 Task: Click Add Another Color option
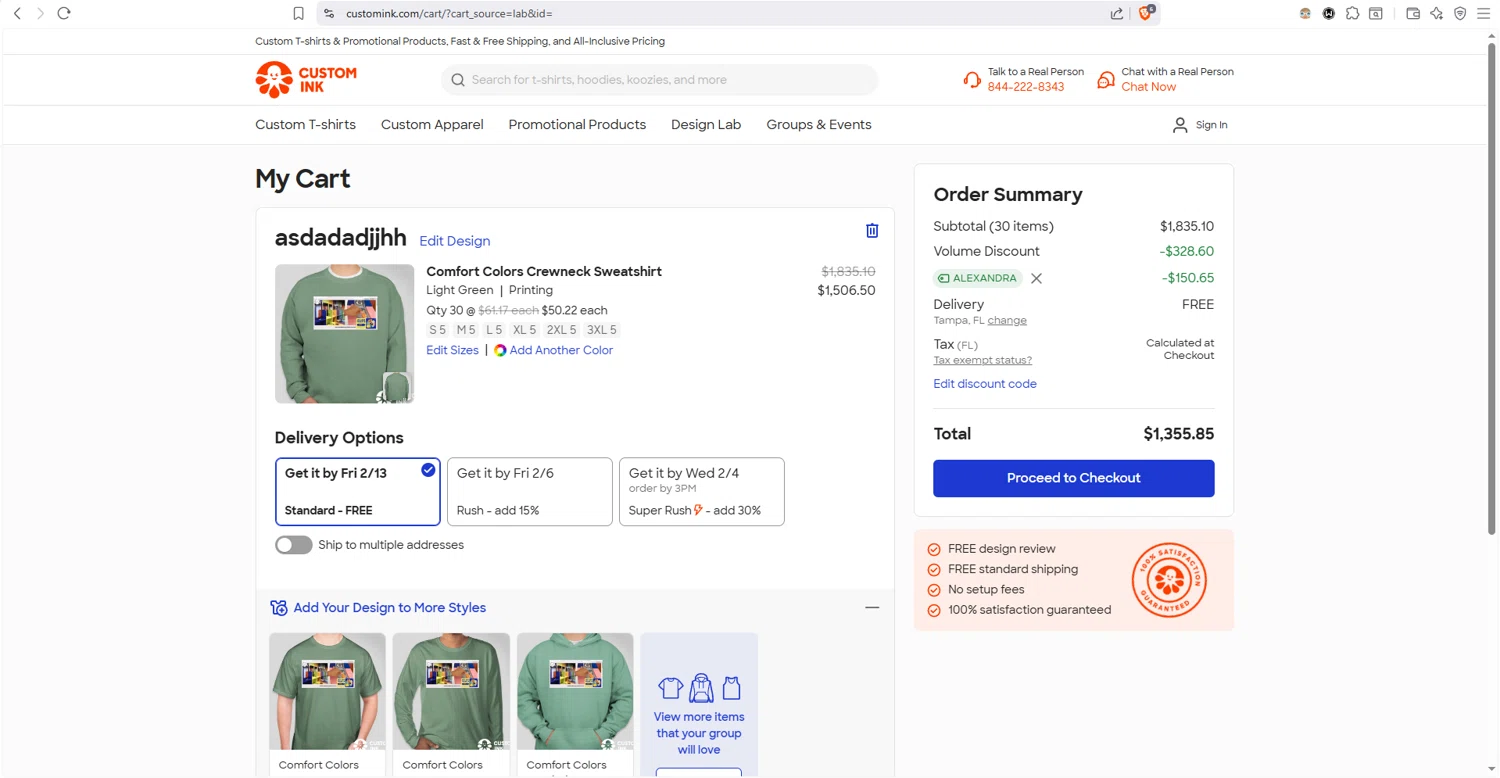pyautogui.click(x=560, y=350)
